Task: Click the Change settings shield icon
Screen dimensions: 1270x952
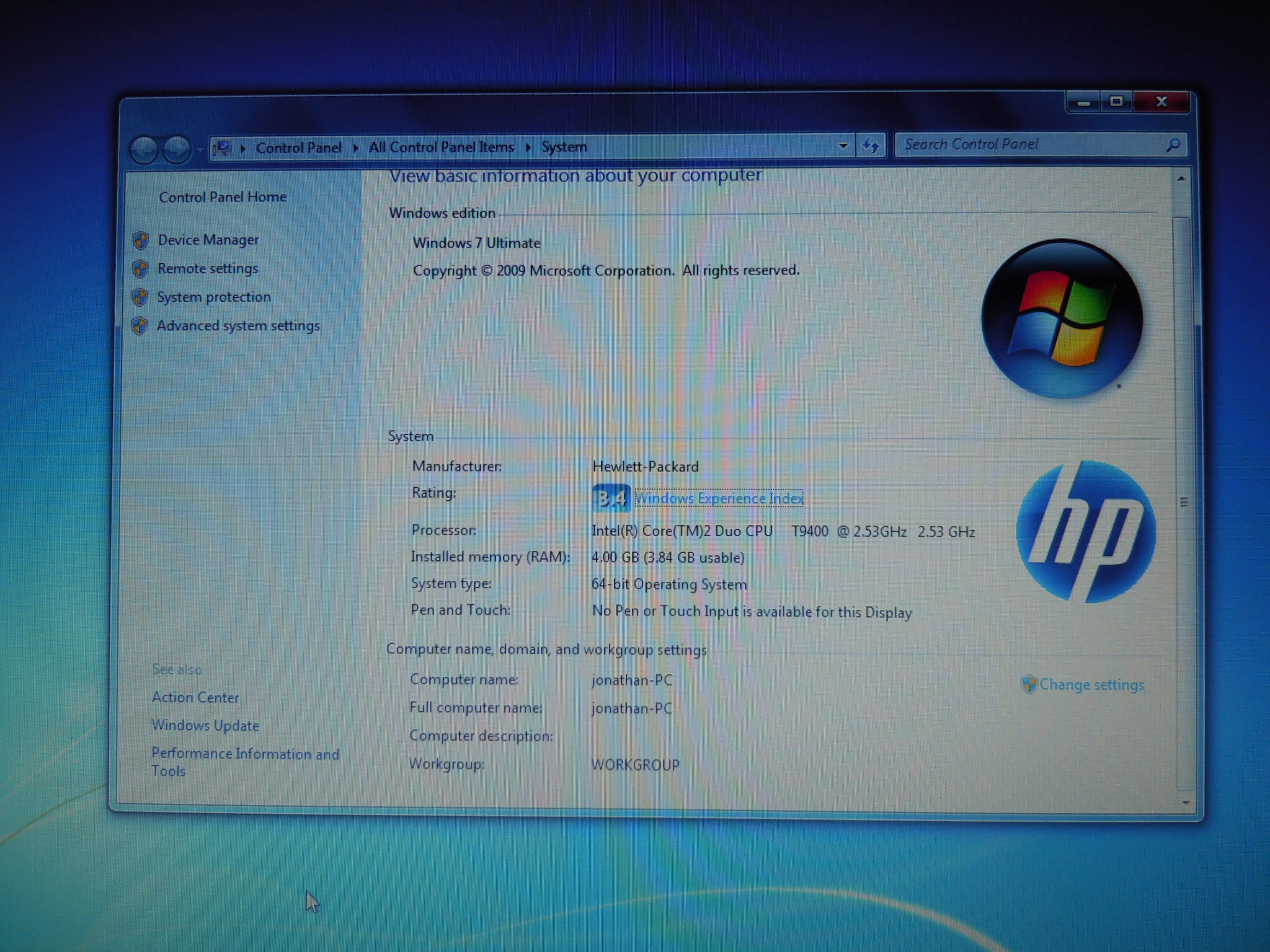Action: tap(1029, 684)
